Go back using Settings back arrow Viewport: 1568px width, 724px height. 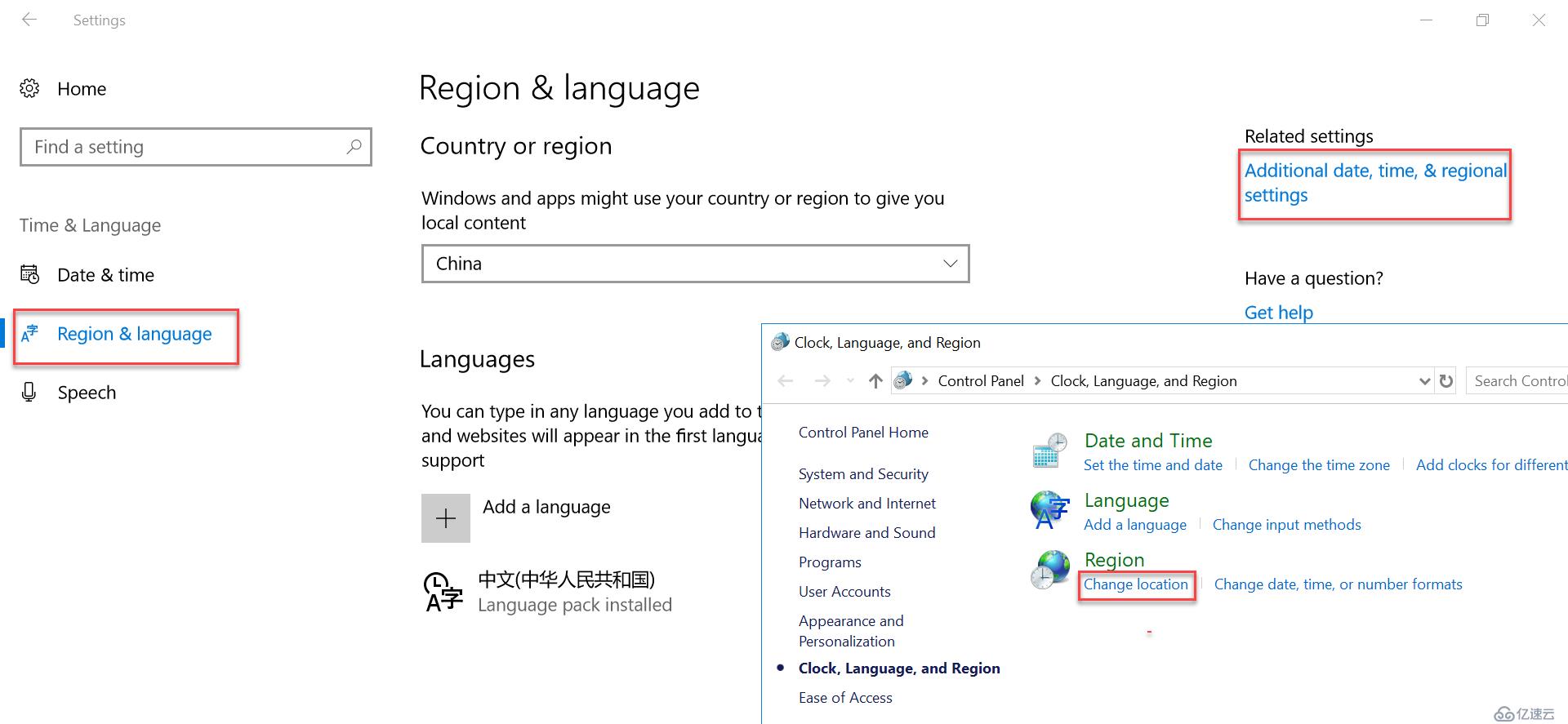point(29,20)
